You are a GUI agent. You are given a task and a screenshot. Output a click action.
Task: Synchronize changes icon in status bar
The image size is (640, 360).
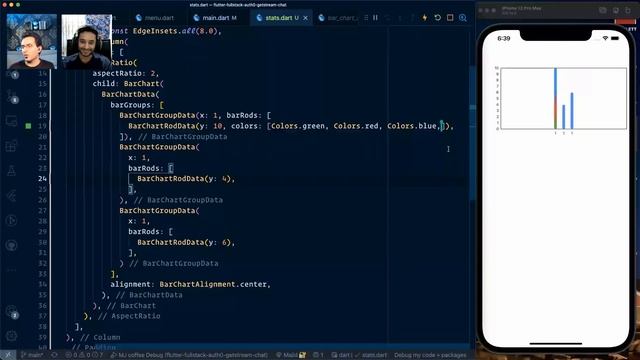coord(54,355)
